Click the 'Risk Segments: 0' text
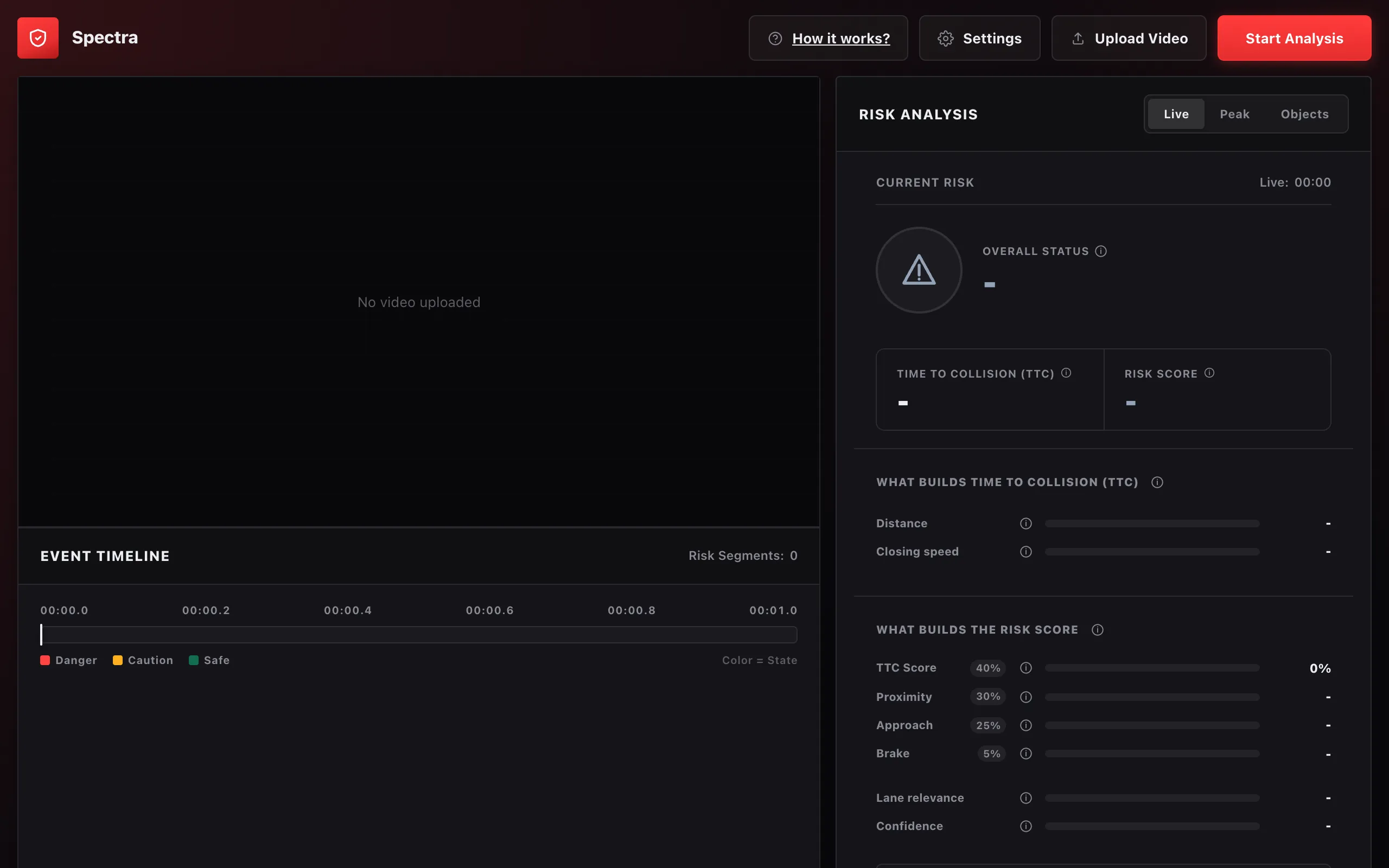The image size is (1389, 868). [x=743, y=555]
